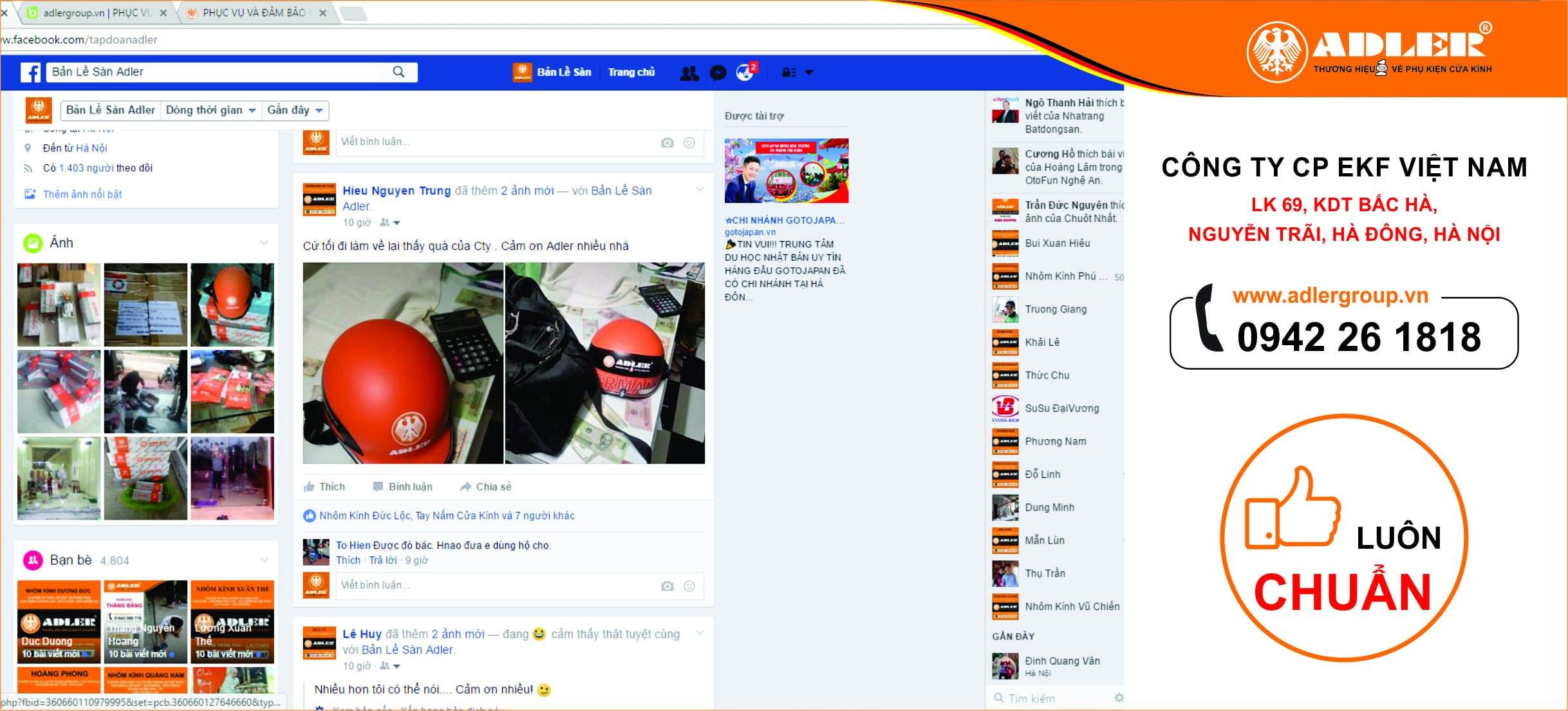Open the friend requests icon
This screenshot has height=711, width=1568.
689,73
